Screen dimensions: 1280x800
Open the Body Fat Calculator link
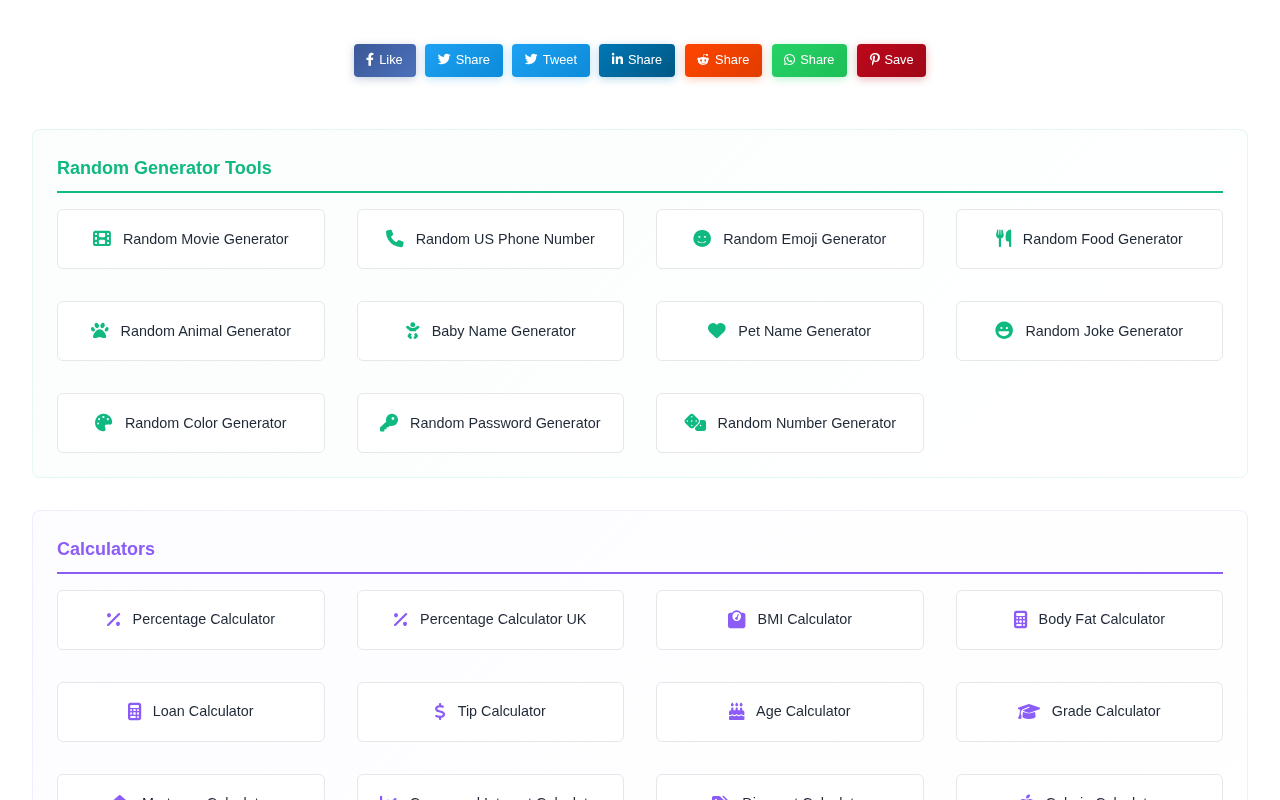[x=1089, y=620]
